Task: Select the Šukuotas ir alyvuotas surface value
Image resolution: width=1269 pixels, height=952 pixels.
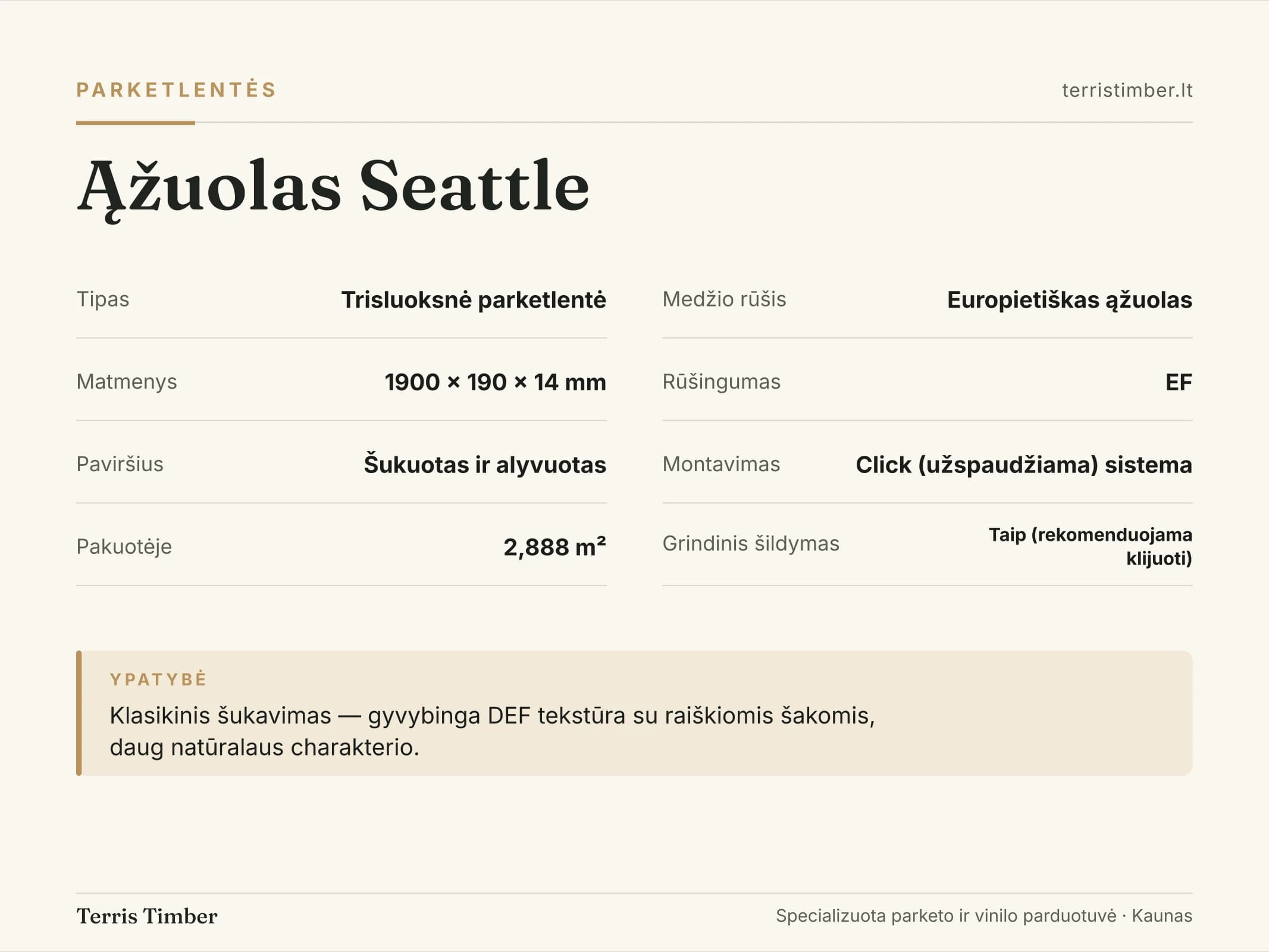Action: click(x=485, y=464)
